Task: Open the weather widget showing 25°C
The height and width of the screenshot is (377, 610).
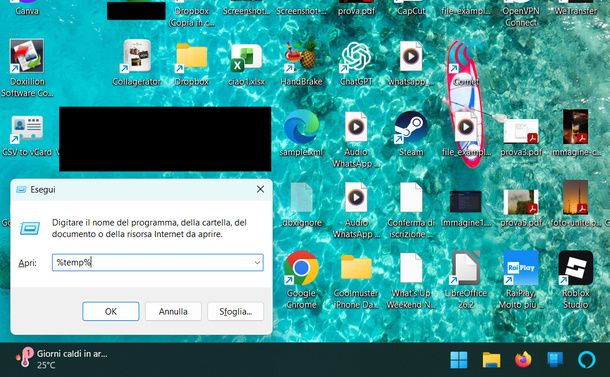Action: tap(62, 359)
